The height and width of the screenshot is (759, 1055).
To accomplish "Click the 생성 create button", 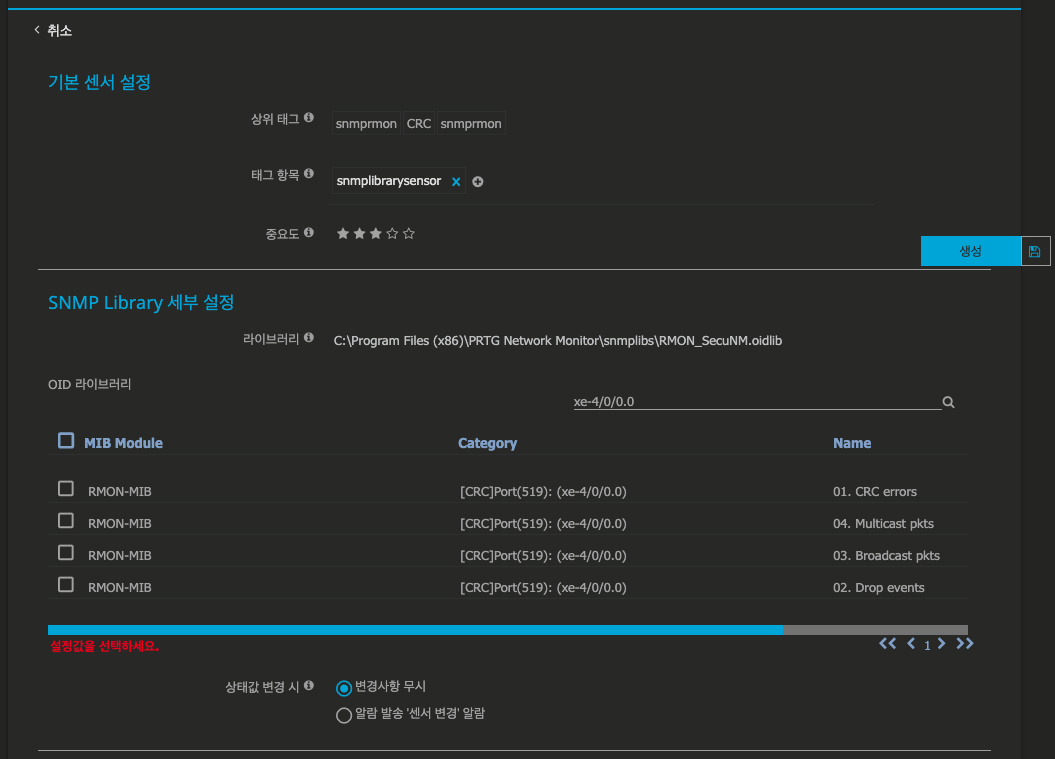I will pyautogui.click(x=970, y=251).
